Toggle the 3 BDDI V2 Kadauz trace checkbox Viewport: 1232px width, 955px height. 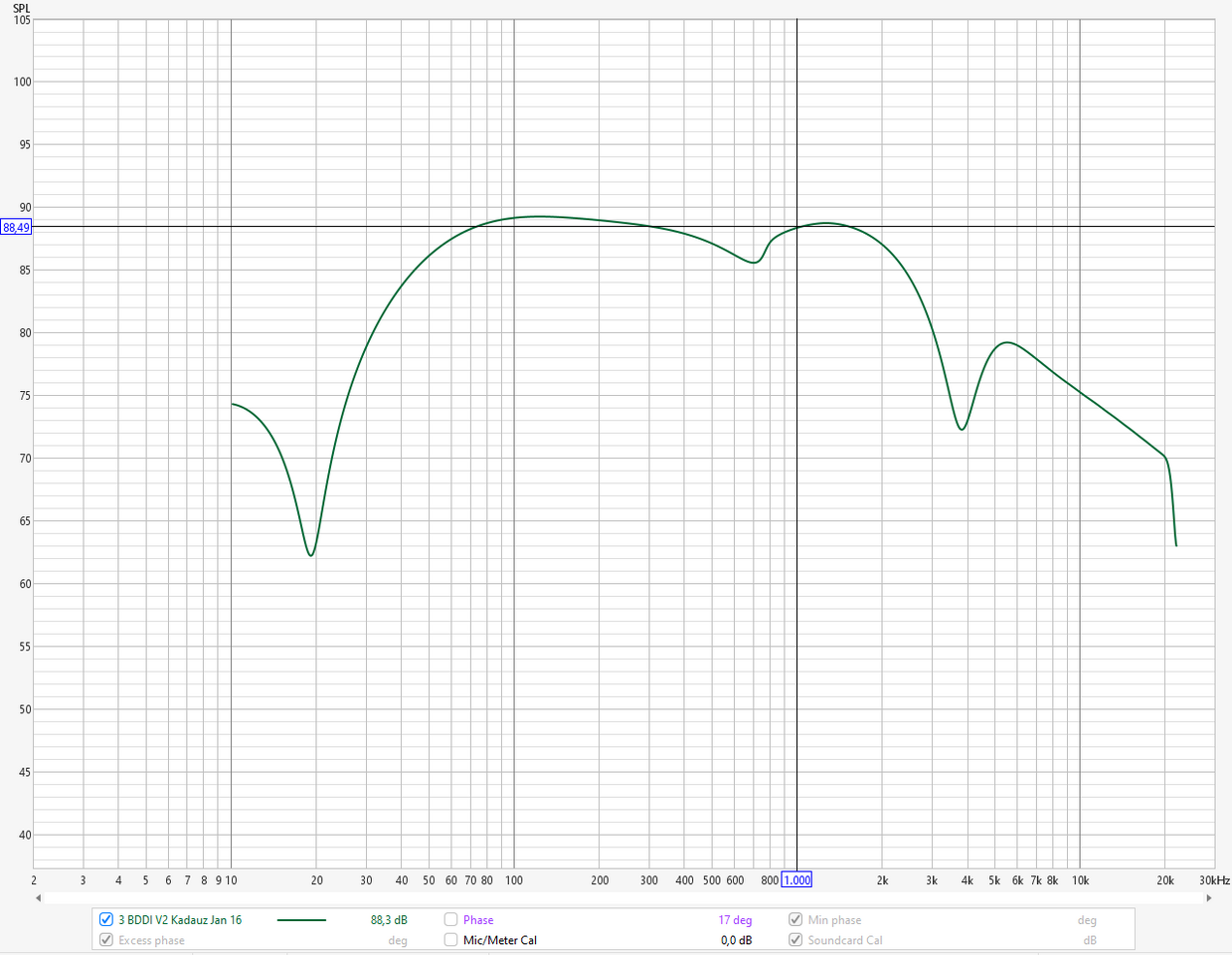(x=106, y=920)
